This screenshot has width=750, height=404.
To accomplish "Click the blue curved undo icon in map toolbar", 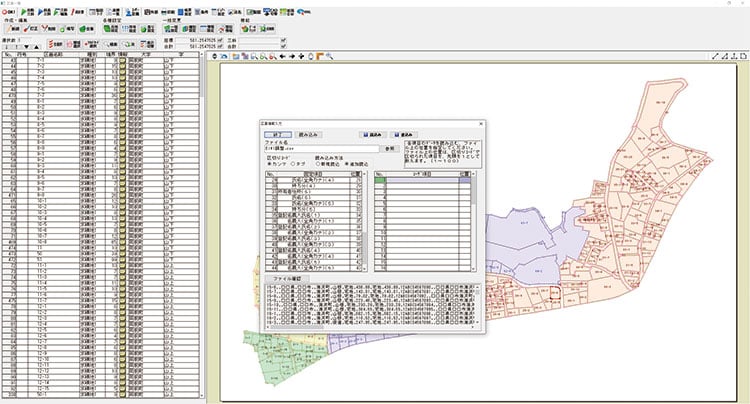I will point(223,56).
